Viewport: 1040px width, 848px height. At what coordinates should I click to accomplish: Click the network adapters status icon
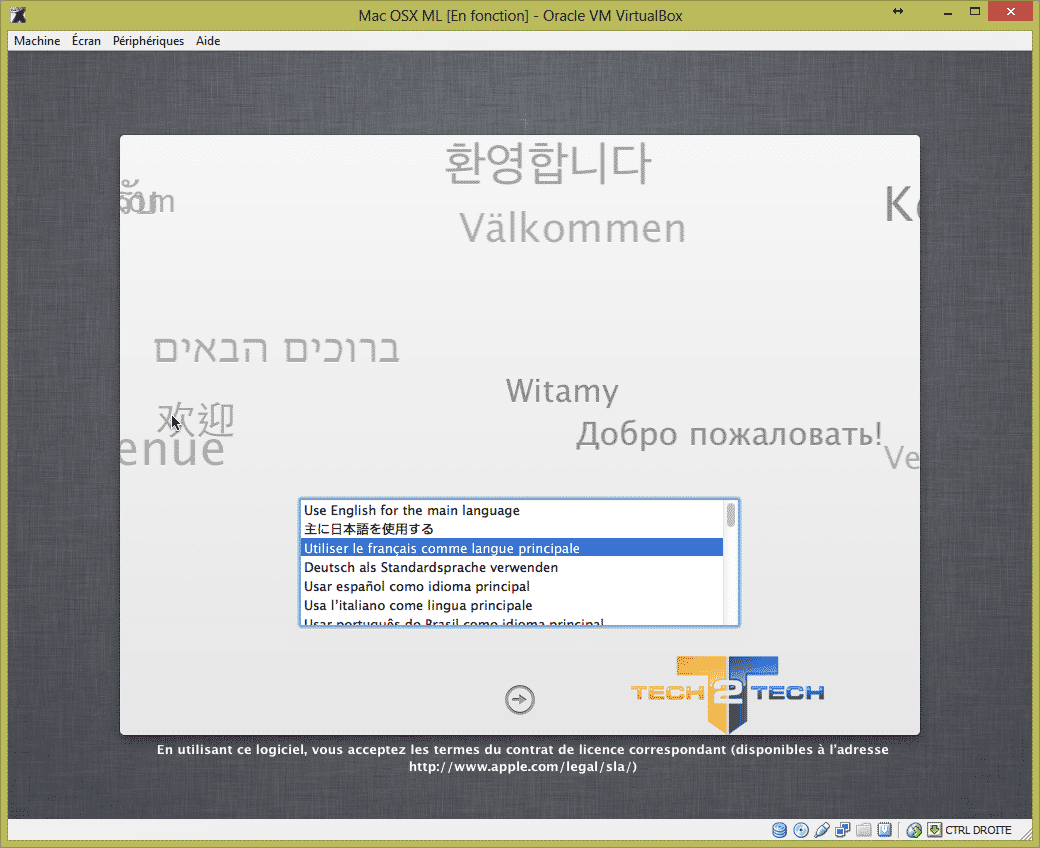click(843, 830)
